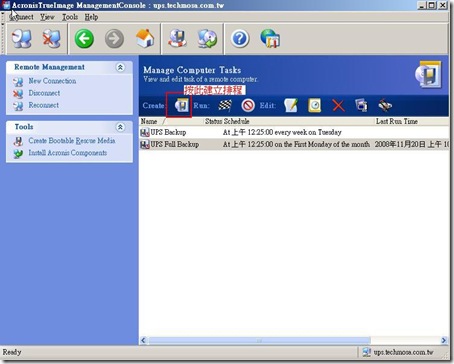Screen dimensions: 454x364
Task: Open the Help menu
Action: tap(91, 17)
